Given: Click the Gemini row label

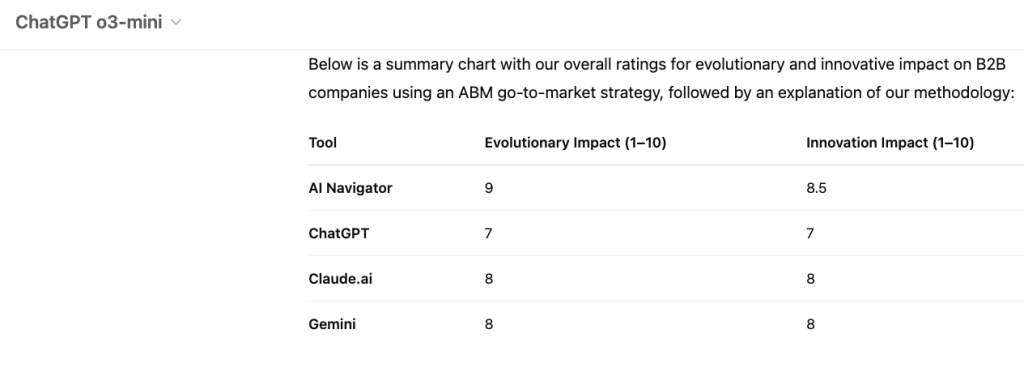Looking at the screenshot, I should coord(332,324).
